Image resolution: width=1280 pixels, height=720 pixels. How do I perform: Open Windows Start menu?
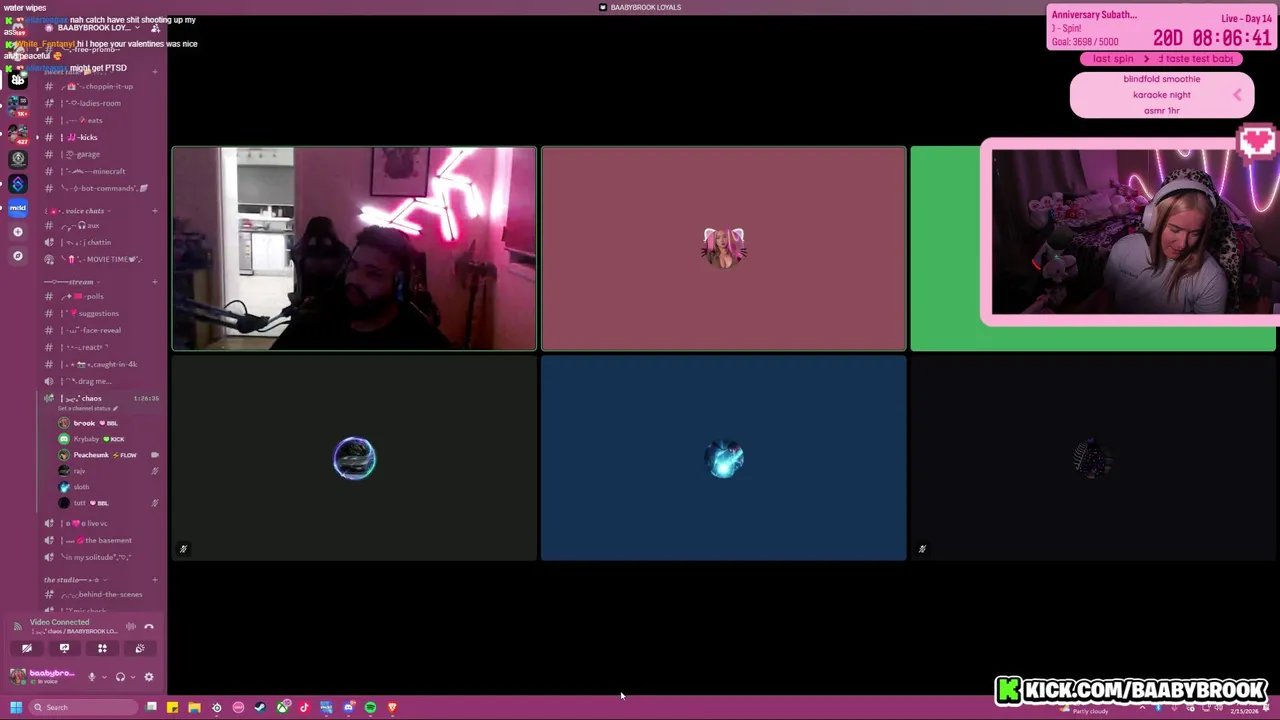click(x=15, y=708)
